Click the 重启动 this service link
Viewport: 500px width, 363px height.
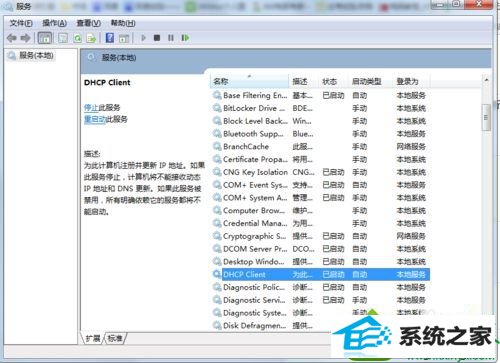[95, 119]
